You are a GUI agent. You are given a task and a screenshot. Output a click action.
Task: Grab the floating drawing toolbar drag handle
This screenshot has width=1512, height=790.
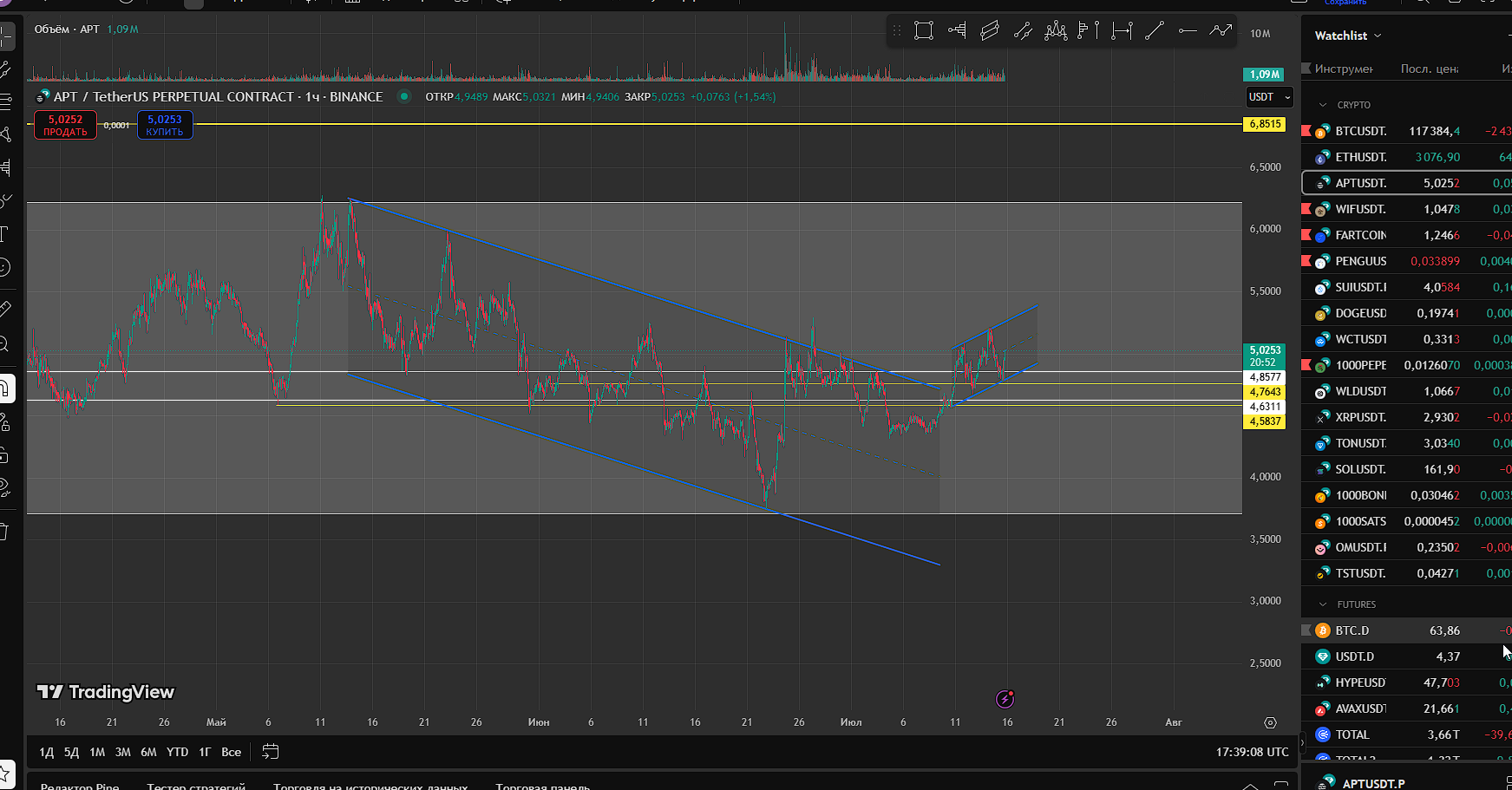897,31
